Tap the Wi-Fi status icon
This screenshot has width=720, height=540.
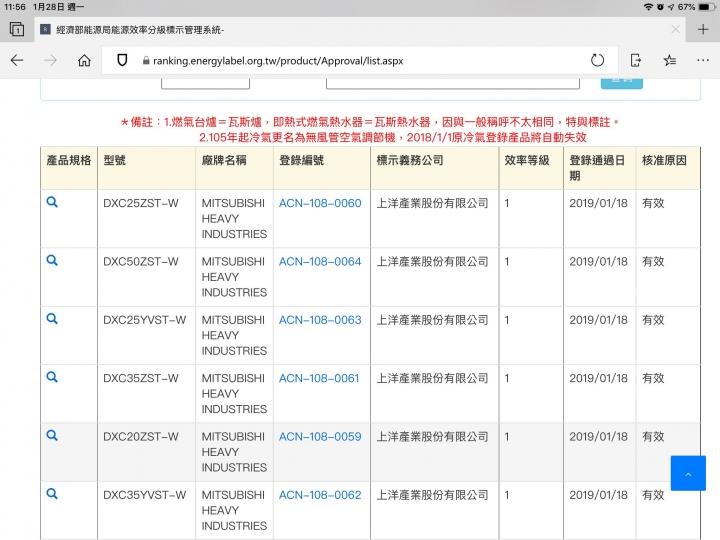pos(648,7)
